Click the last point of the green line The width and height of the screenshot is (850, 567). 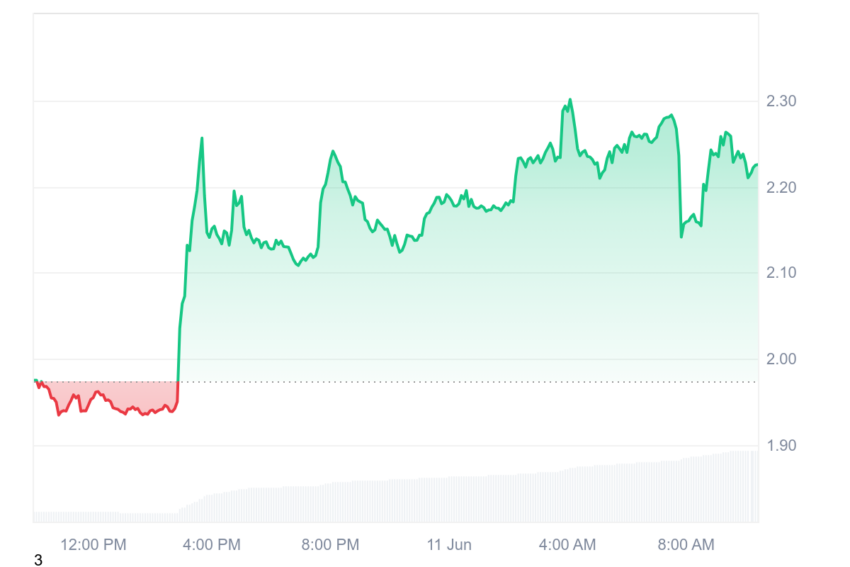tap(757, 164)
